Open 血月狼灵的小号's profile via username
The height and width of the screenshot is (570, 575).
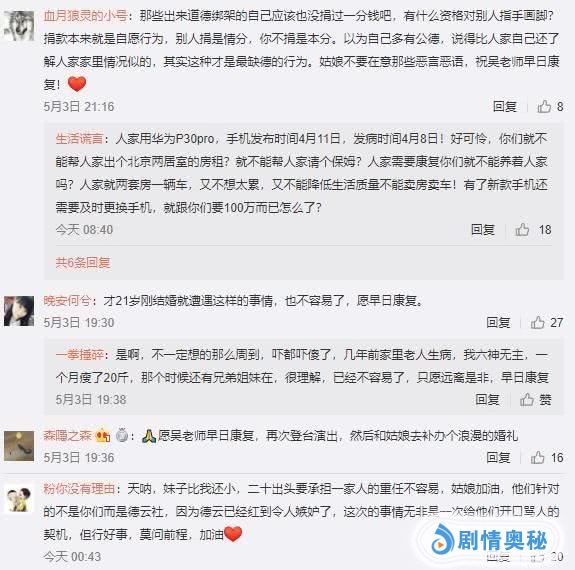(x=85, y=16)
